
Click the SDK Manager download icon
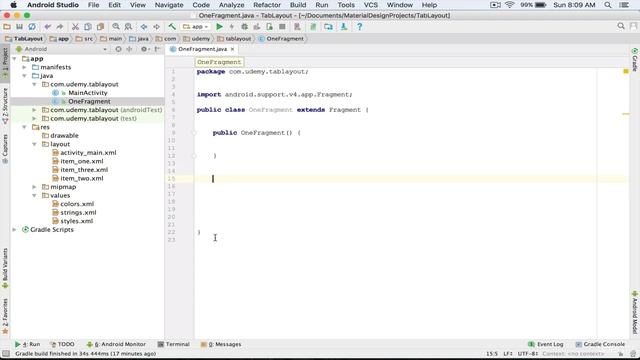pyautogui.click(x=344, y=27)
